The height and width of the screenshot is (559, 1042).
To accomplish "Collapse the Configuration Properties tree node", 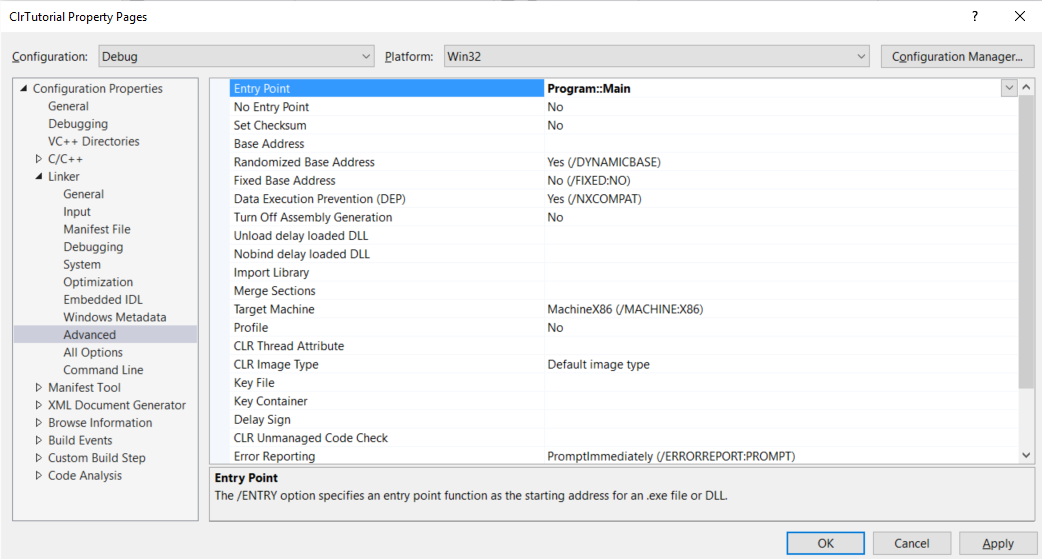I will click(24, 89).
